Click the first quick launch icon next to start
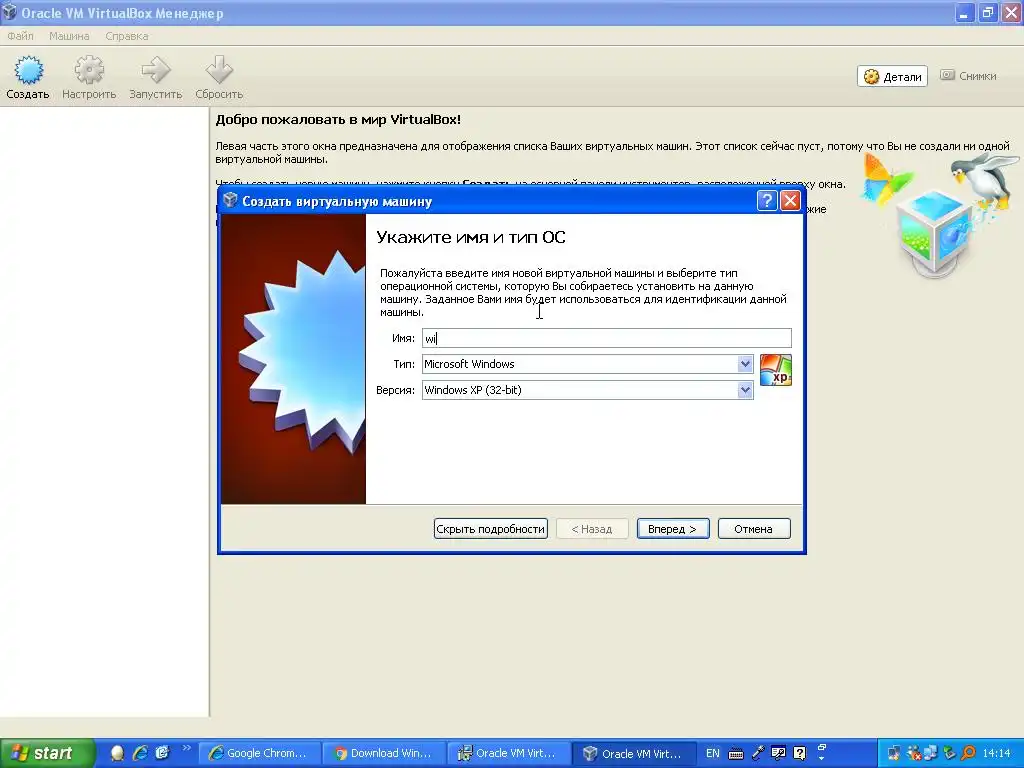 point(118,753)
